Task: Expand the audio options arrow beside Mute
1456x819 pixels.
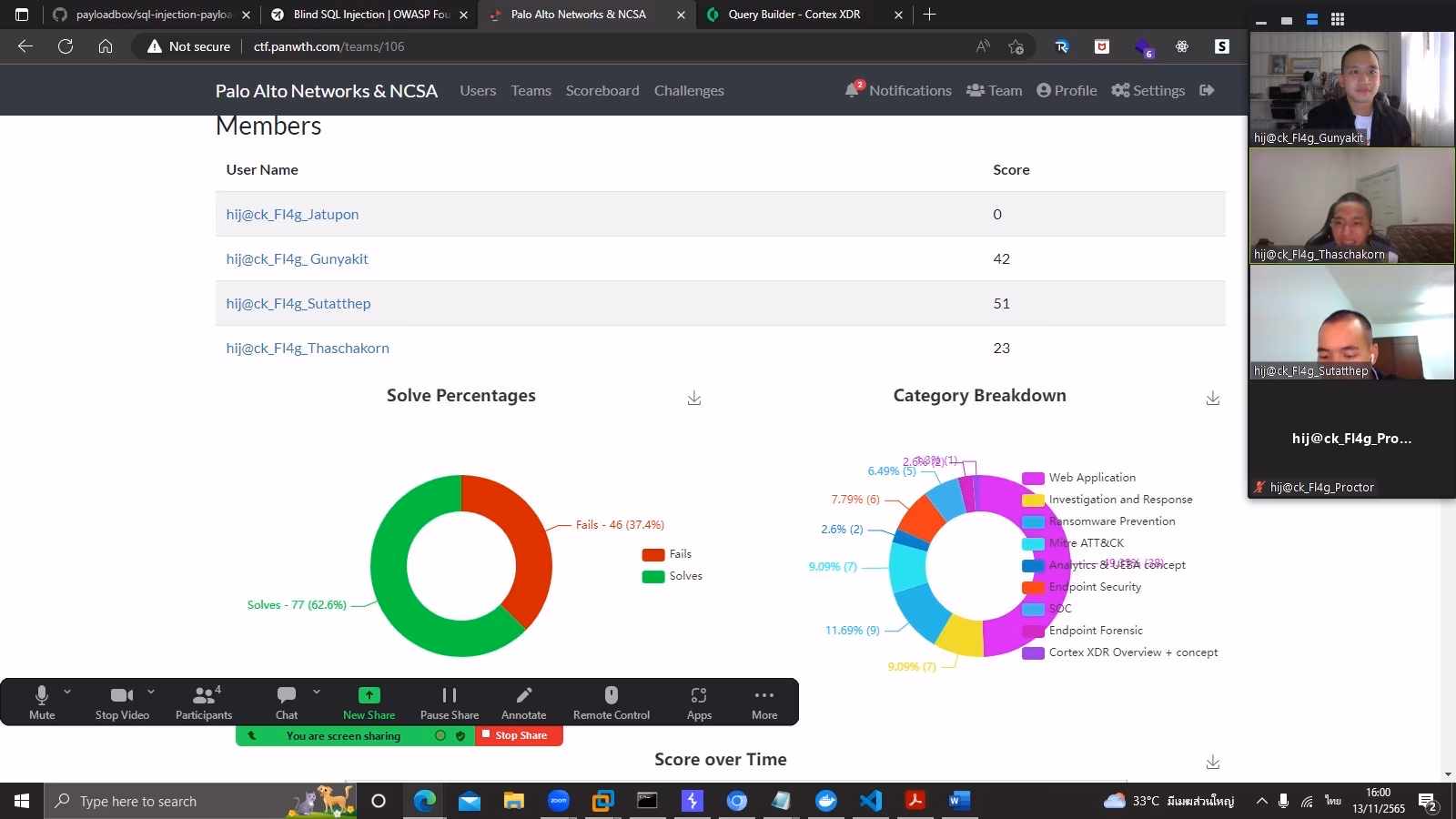Action: (x=67, y=692)
